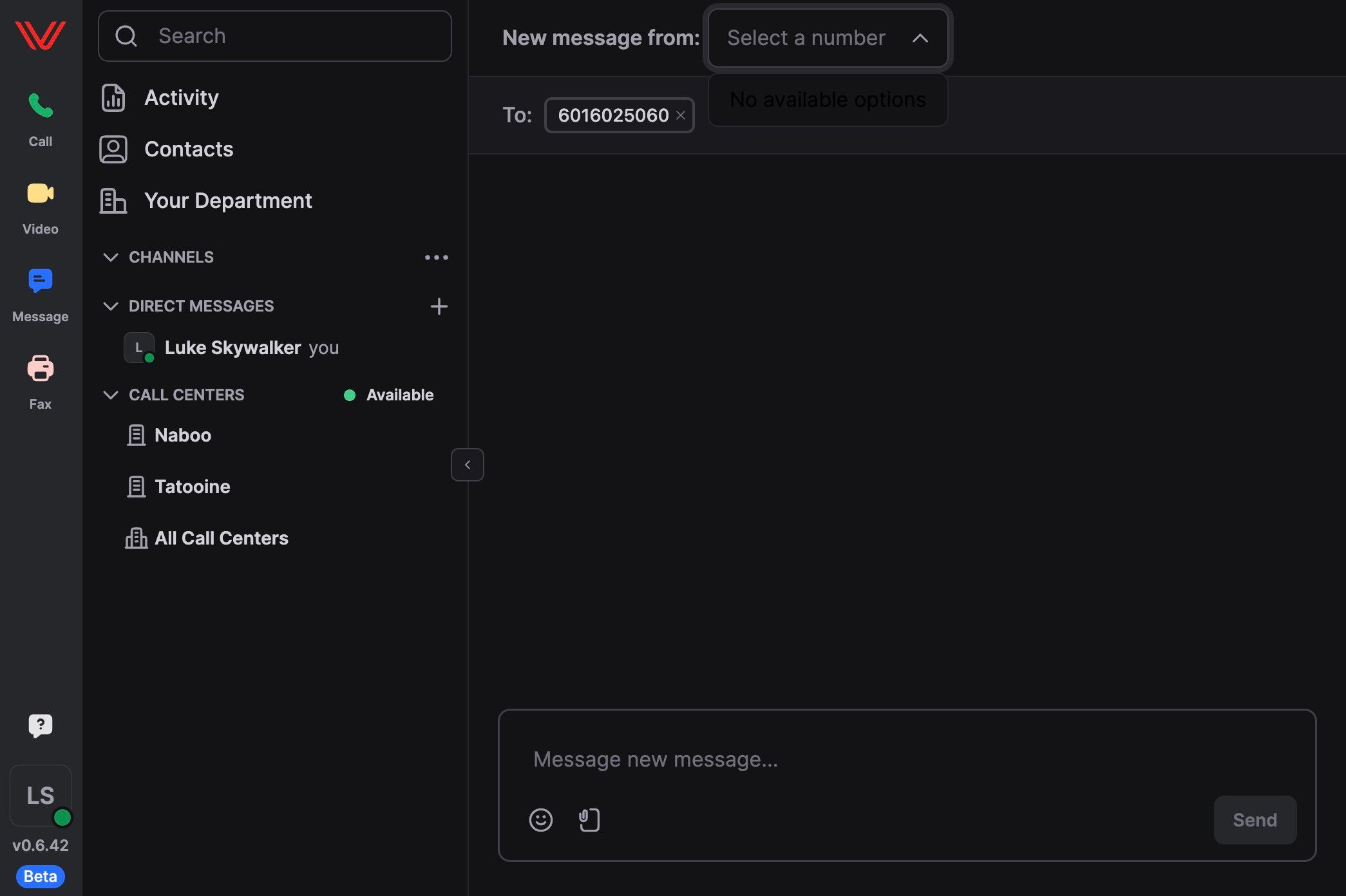The width and height of the screenshot is (1346, 896).
Task: Attach a file to the message
Action: coord(589,819)
